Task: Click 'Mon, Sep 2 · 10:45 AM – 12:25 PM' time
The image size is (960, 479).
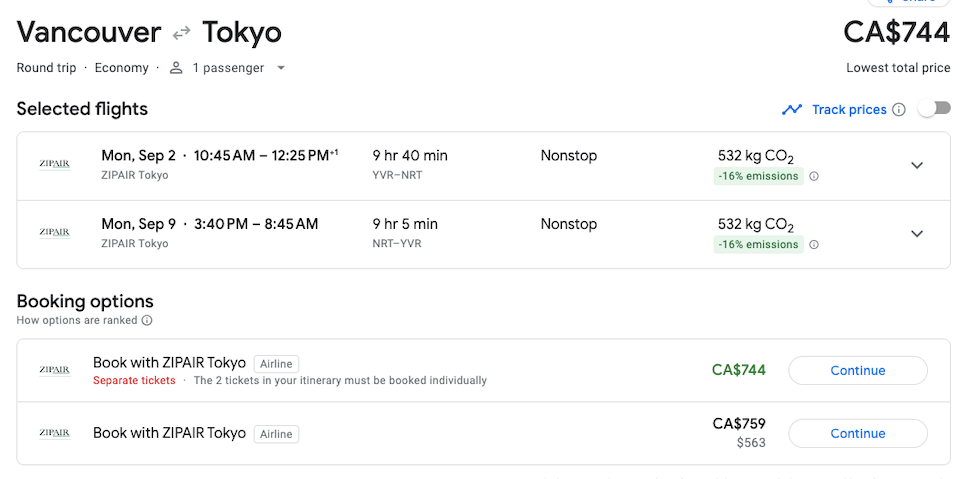Action: tap(220, 156)
